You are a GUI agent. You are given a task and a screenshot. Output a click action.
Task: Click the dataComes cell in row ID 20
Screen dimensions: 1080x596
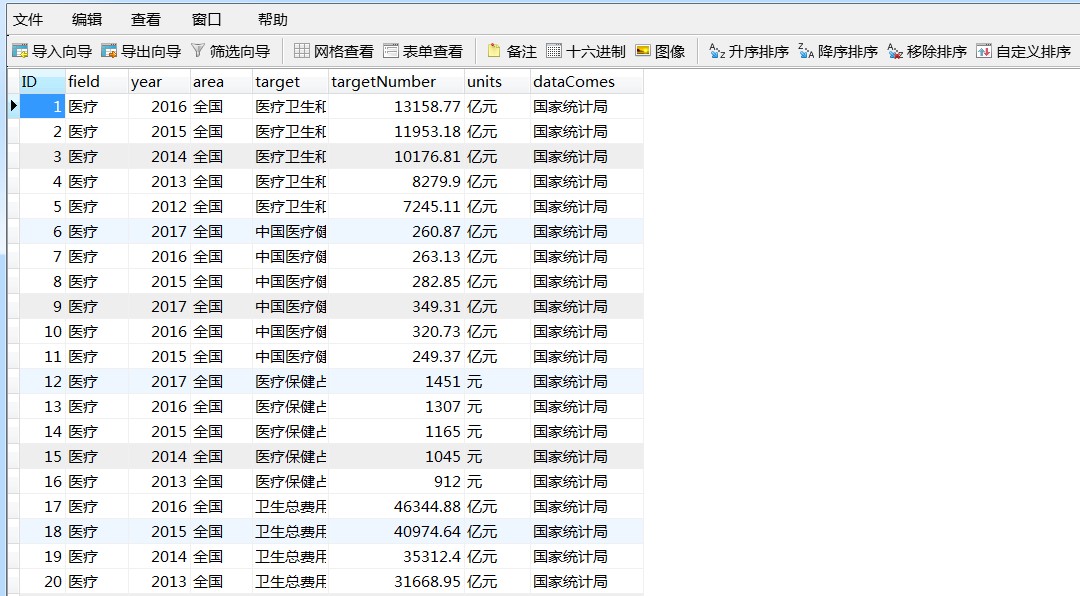(586, 581)
